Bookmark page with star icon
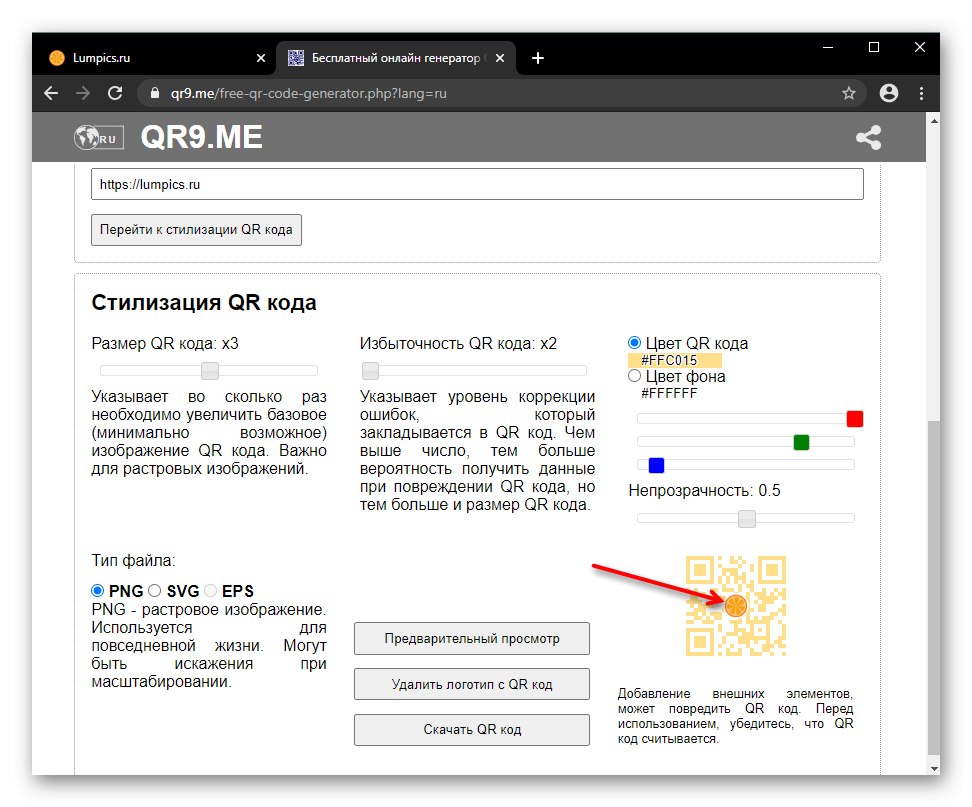 coord(849,94)
